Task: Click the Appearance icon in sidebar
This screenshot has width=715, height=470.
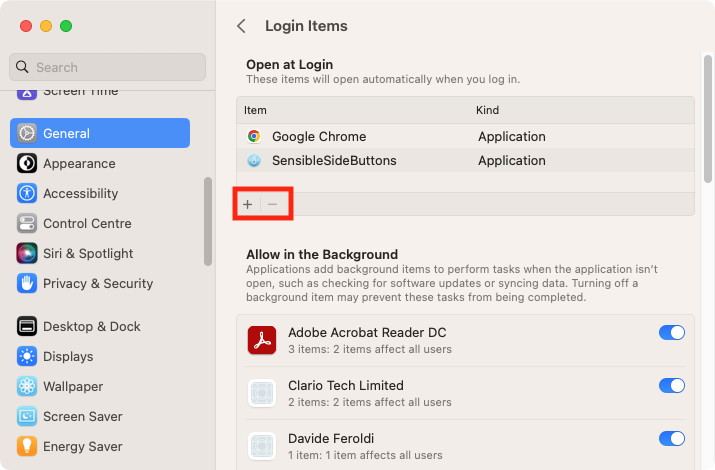Action: [x=27, y=163]
